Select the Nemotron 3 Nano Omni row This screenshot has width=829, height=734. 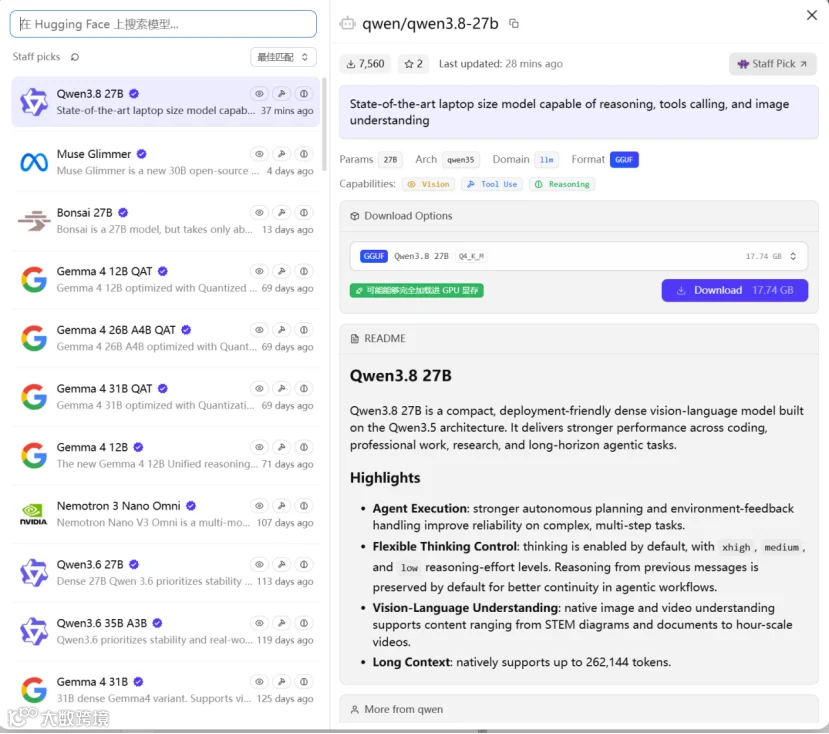(165, 514)
